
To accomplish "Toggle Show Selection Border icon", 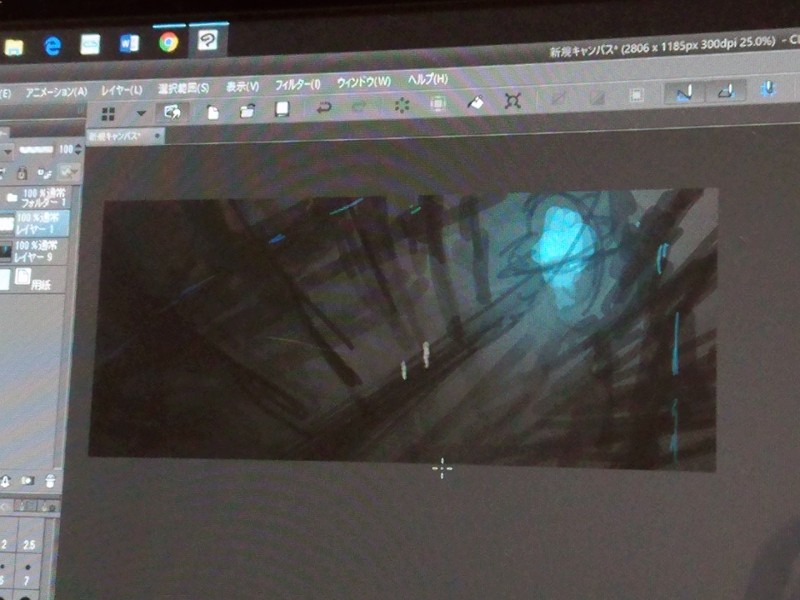I will pos(636,95).
